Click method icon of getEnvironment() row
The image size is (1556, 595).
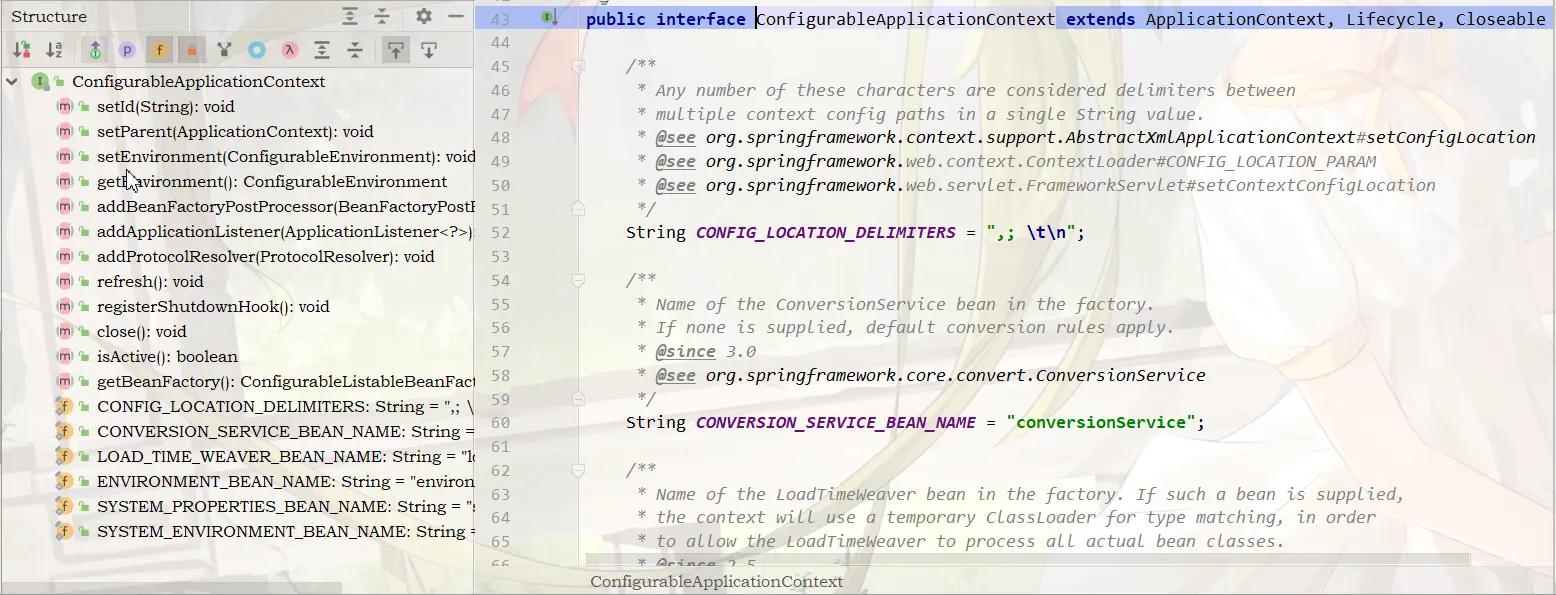65,181
